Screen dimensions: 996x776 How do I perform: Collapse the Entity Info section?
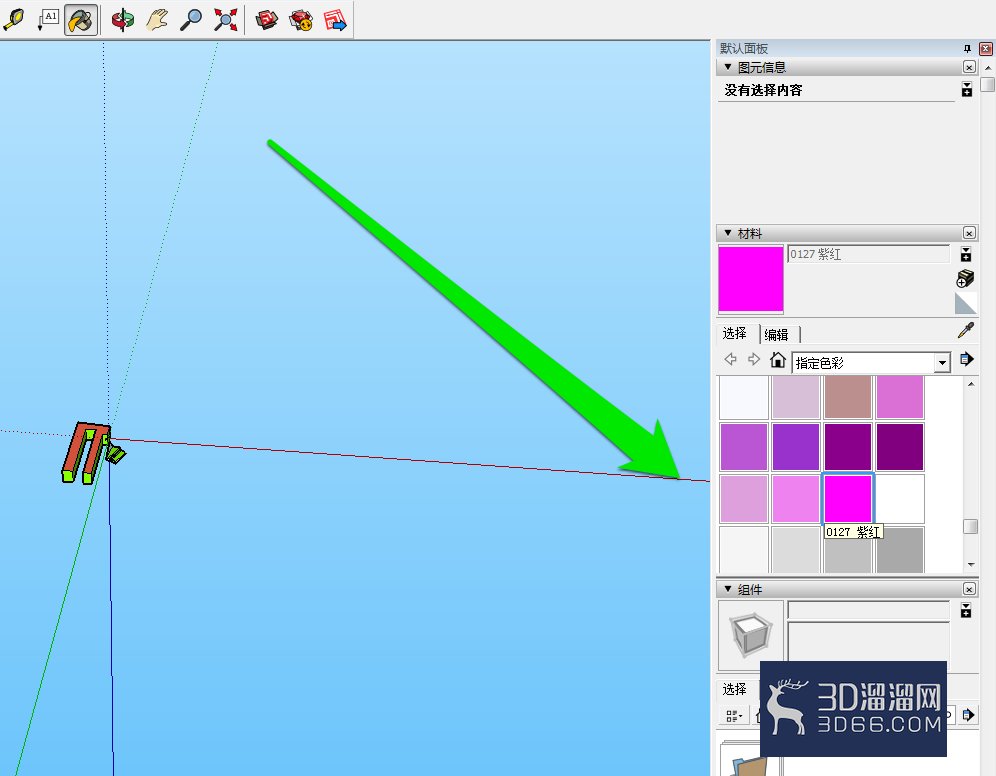click(x=728, y=67)
